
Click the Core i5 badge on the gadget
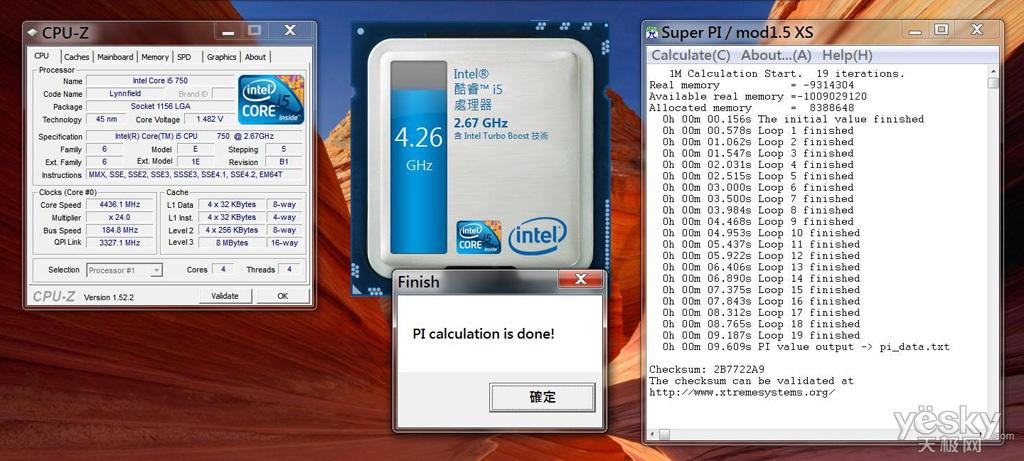click(479, 237)
